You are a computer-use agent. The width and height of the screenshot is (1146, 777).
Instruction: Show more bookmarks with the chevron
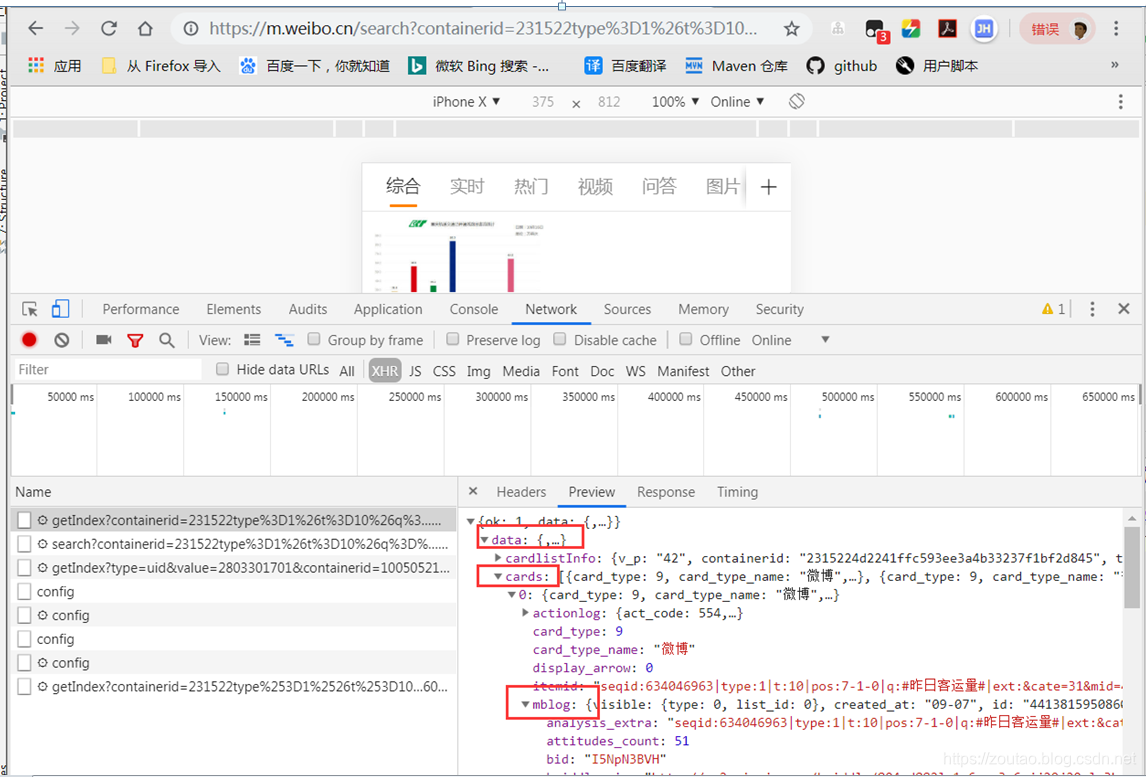tap(1115, 65)
